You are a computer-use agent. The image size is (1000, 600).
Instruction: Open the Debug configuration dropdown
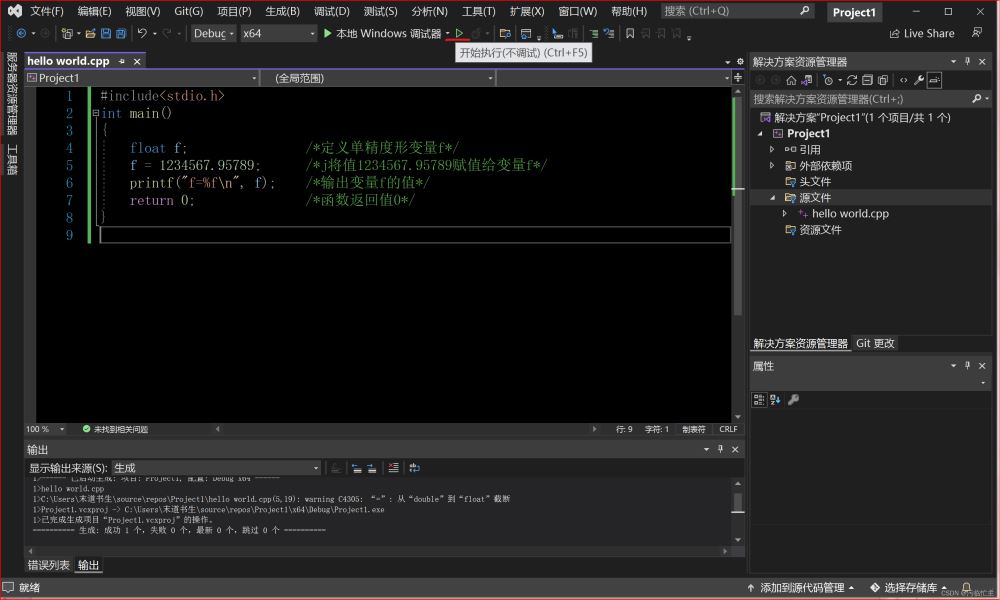tap(213, 33)
